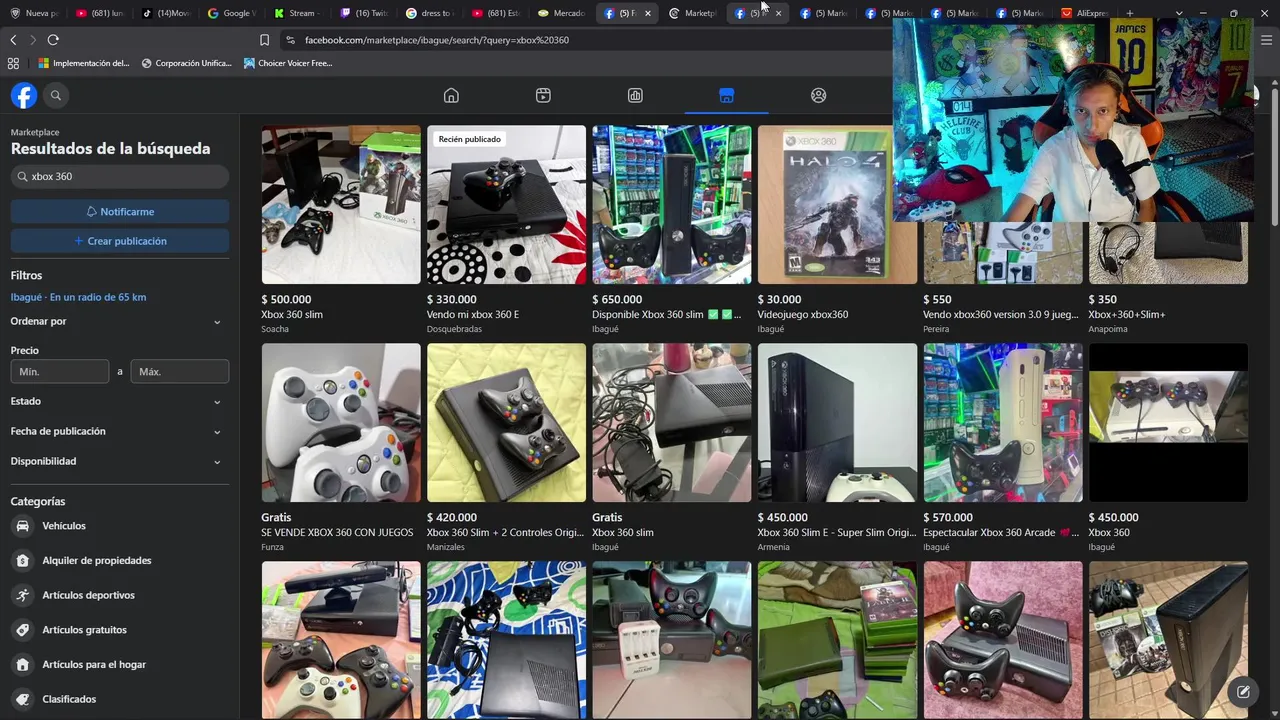Screen dimensions: 1280x720
Task: Open the Facebook search magnifier
Action: pyautogui.click(x=56, y=95)
